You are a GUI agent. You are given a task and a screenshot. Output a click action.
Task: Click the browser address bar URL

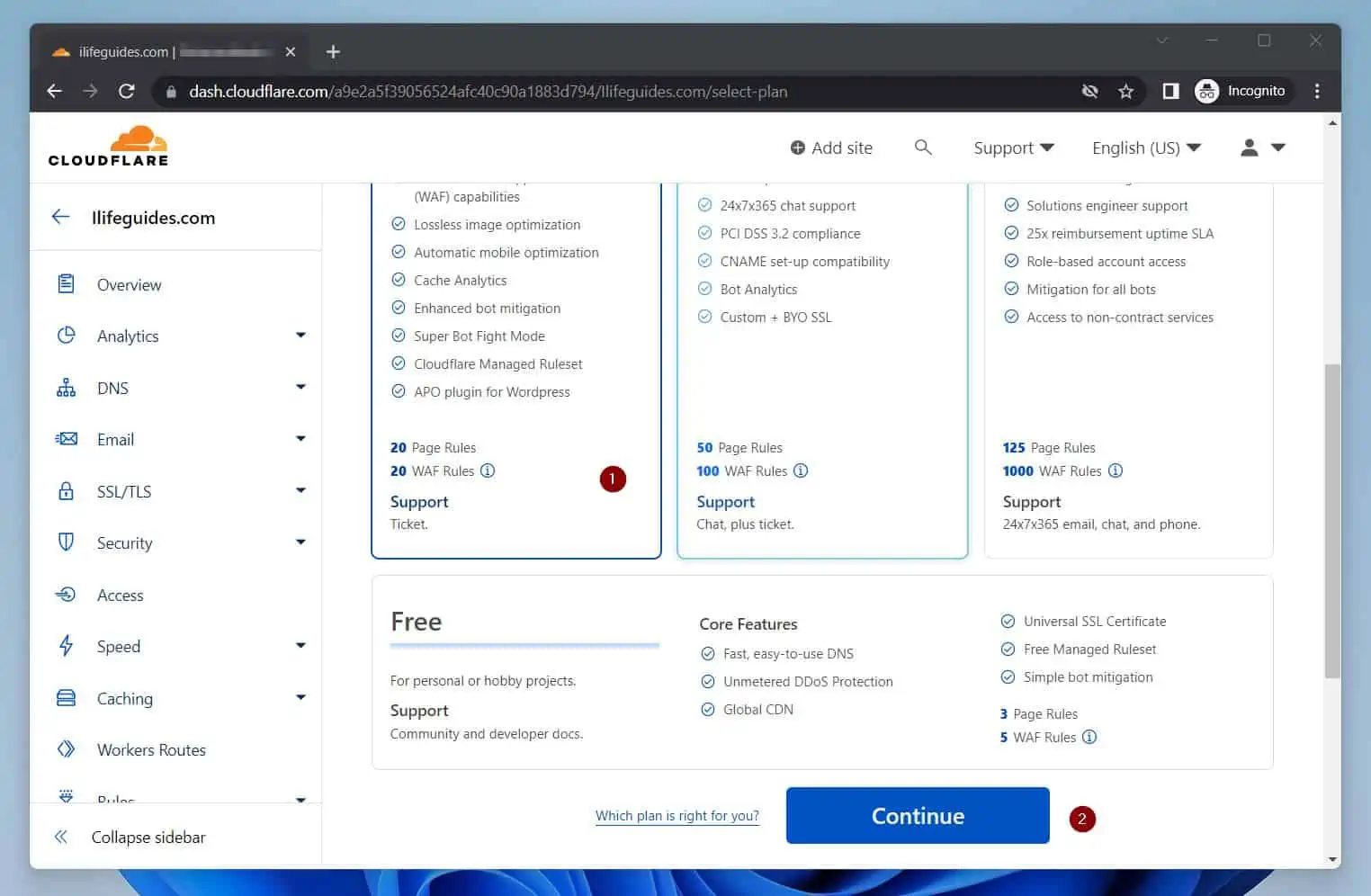point(488,92)
